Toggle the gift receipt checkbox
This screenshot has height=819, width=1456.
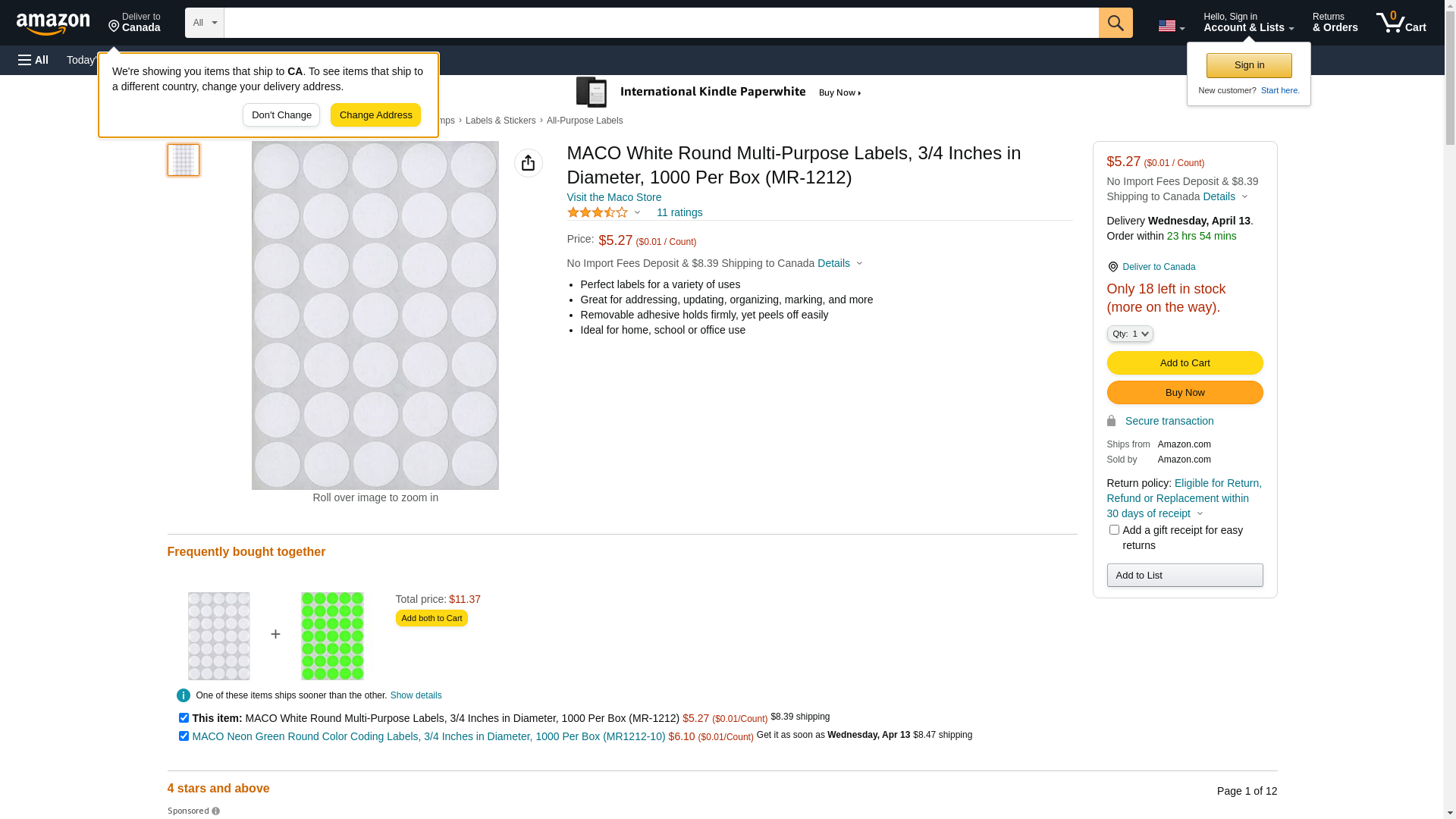pyautogui.click(x=1114, y=530)
